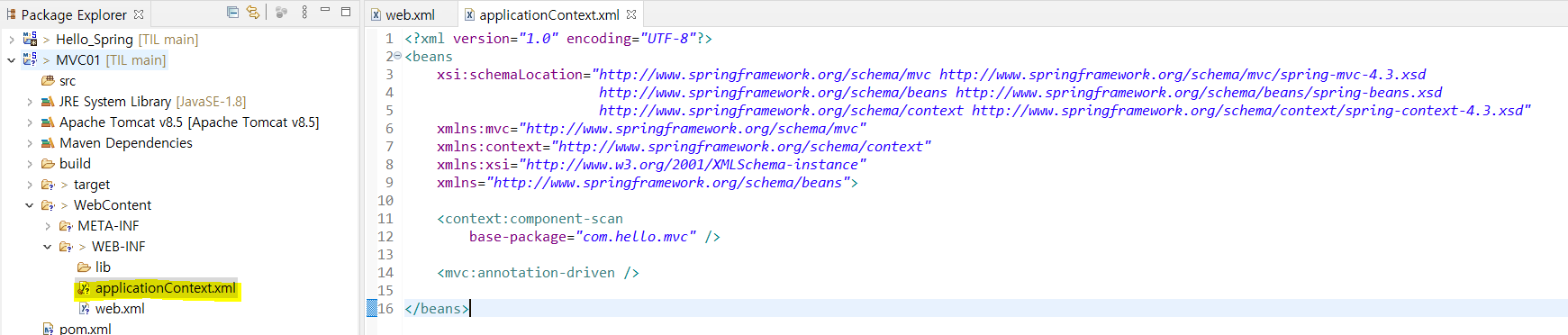Select pom.xml in the tree
The height and width of the screenshot is (335, 1568).
(86, 329)
